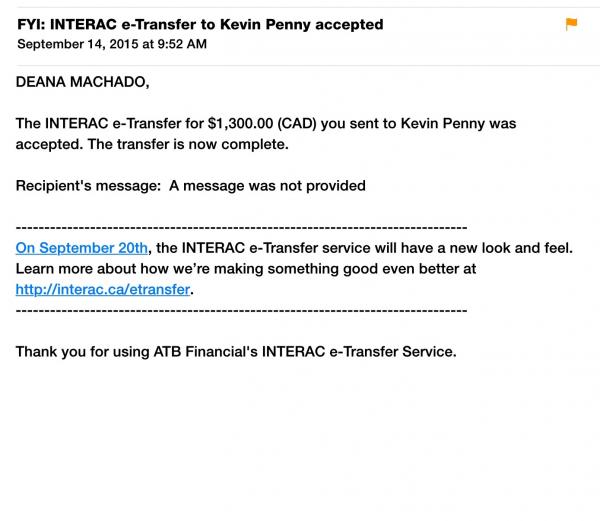Click the orange flag icon
This screenshot has width=600, height=521.
pos(571,24)
